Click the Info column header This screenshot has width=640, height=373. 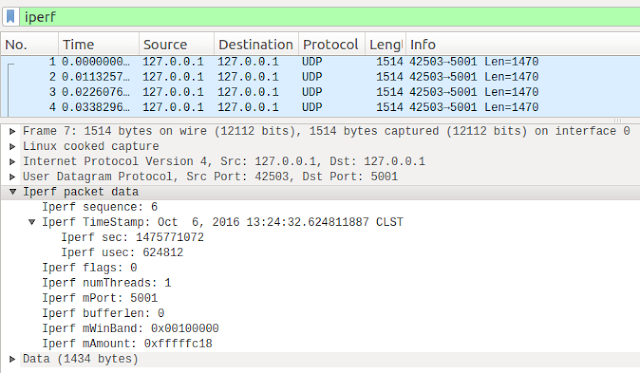tap(523, 44)
